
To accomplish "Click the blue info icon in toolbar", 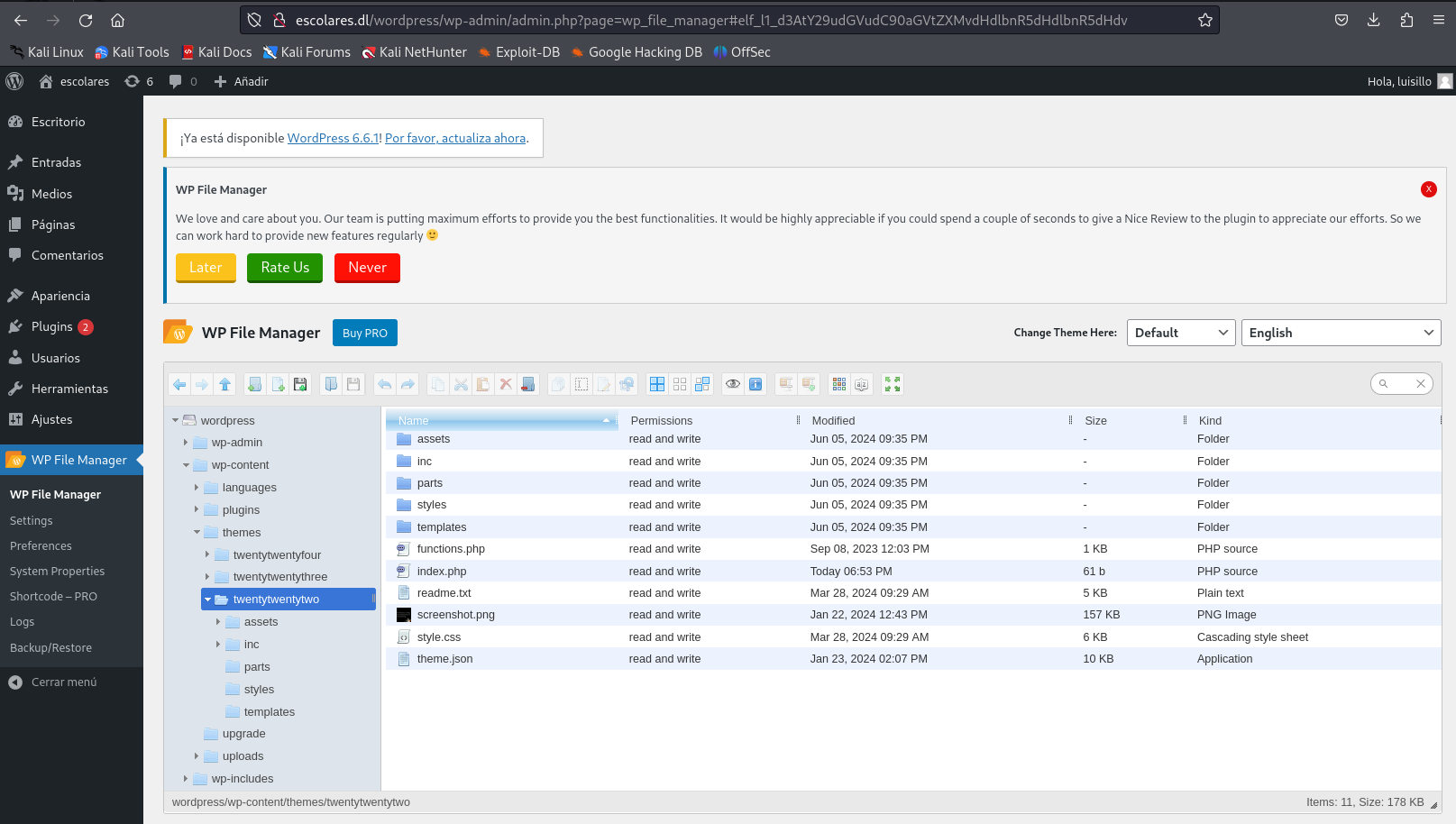I will point(755,384).
